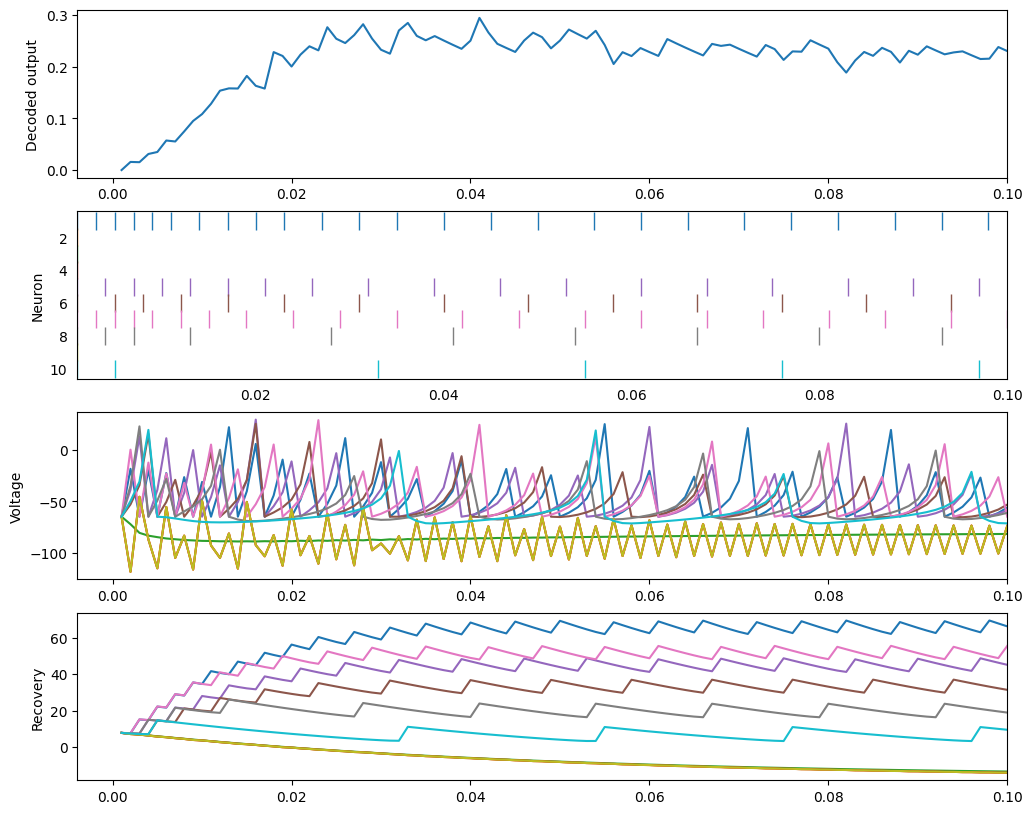The image size is (1032, 814).
Task: Click x-tick 0.02 under the Decoded output plot
Action: (292, 194)
